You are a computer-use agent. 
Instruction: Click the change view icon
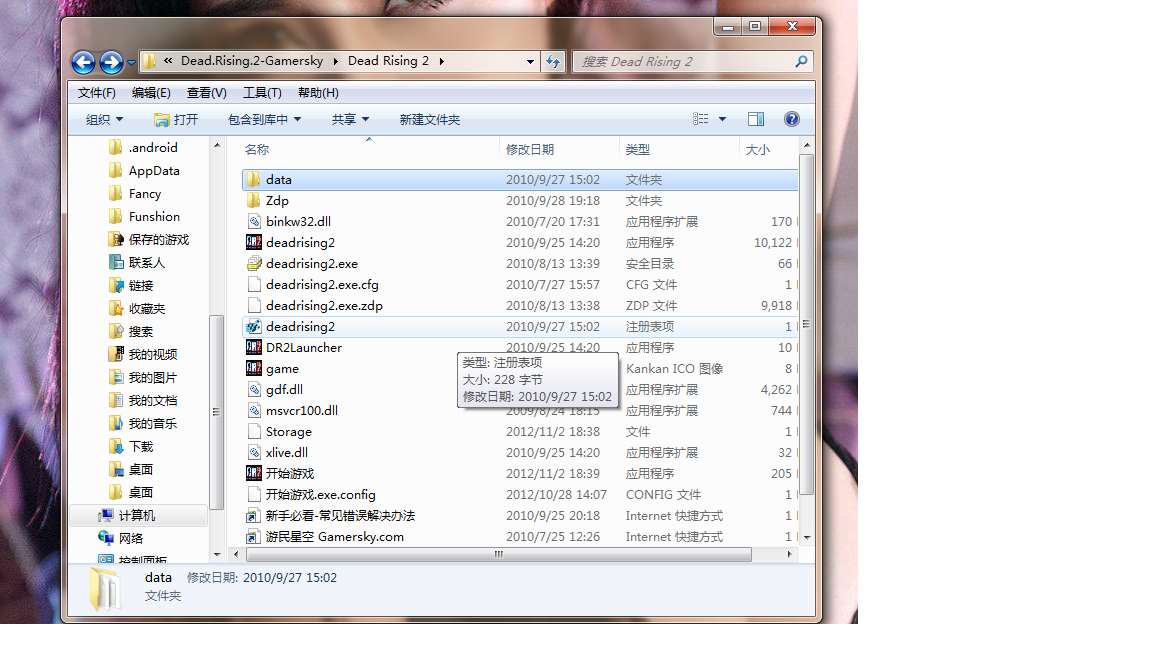701,119
